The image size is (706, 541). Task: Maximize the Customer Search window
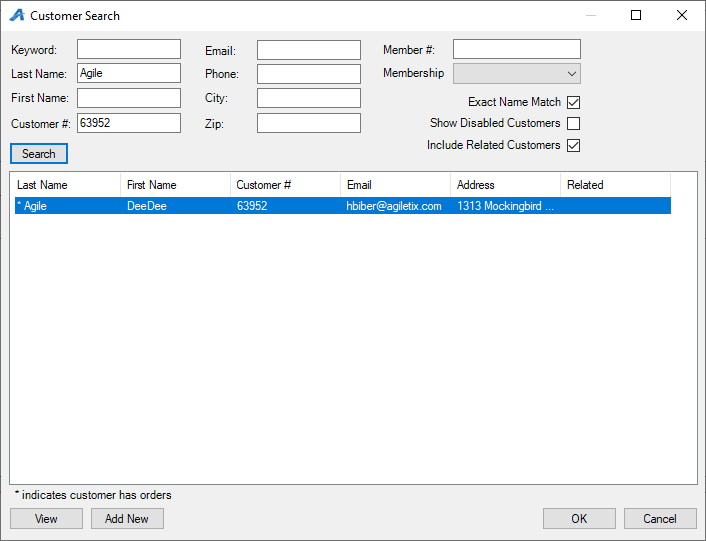pos(636,15)
